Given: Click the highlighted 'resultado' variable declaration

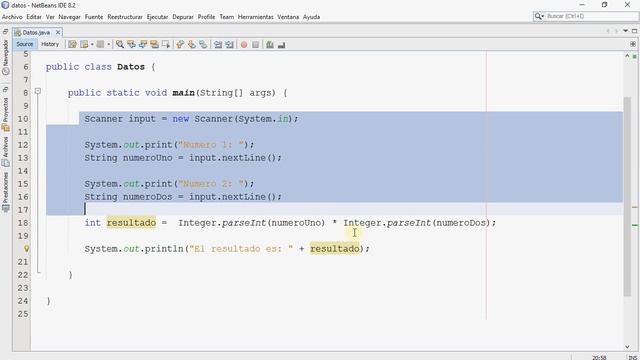Looking at the screenshot, I should click(131, 222).
